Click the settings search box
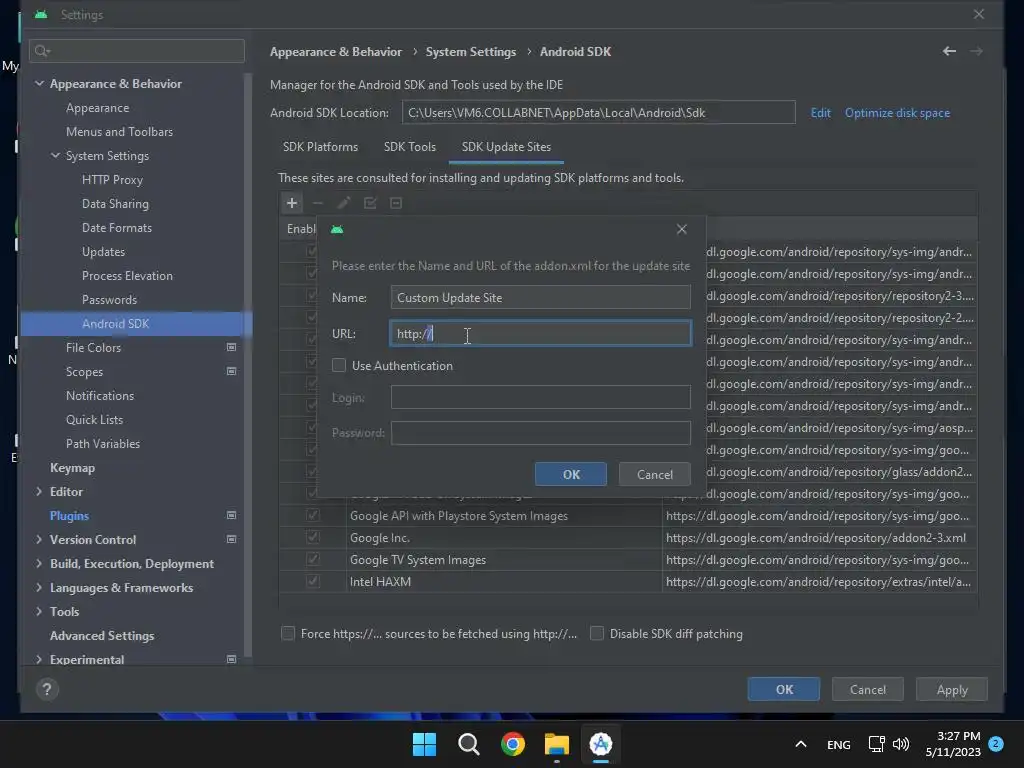1024x768 pixels. point(136,51)
